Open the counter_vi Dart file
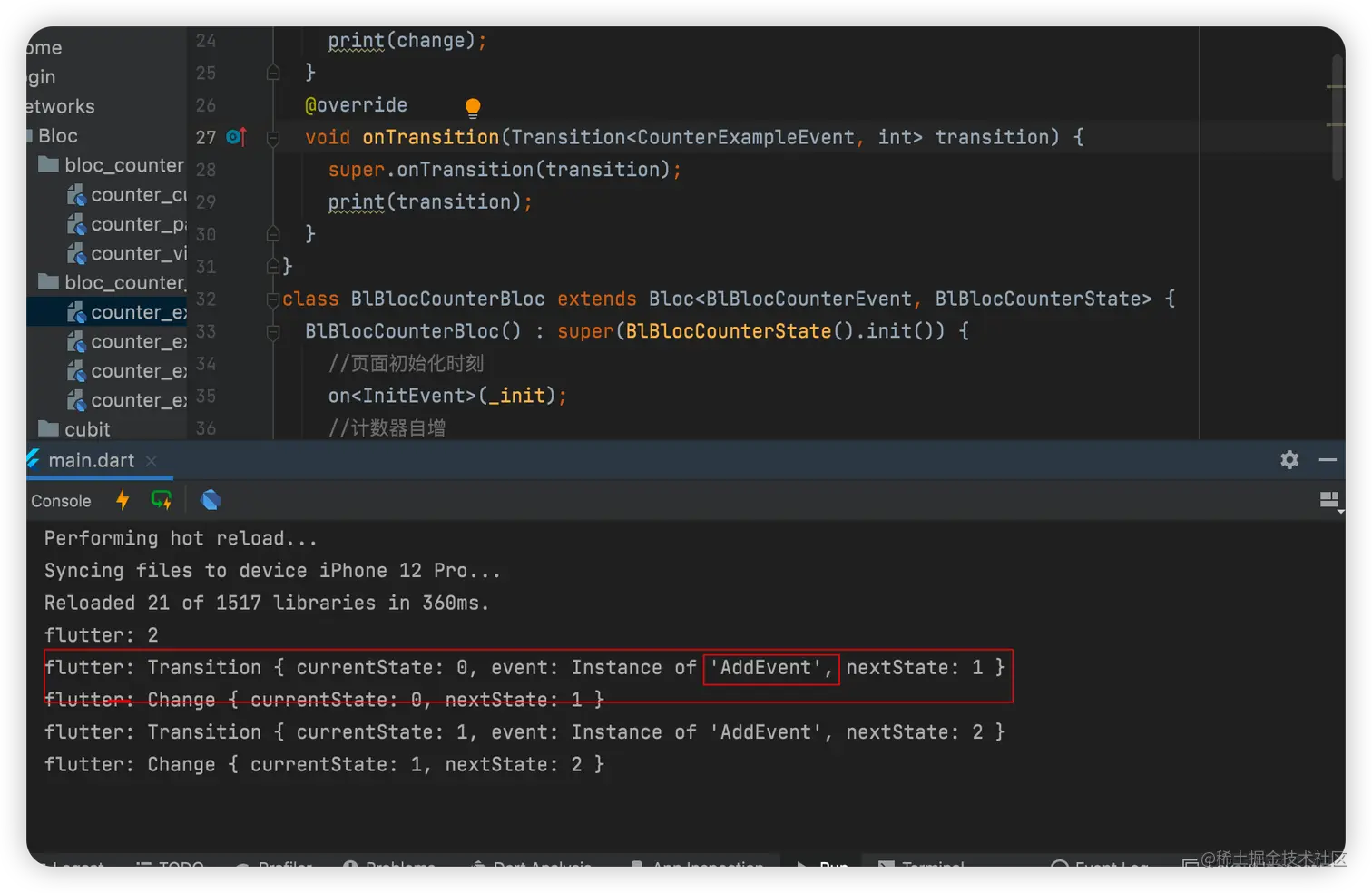 pyautogui.click(x=127, y=253)
